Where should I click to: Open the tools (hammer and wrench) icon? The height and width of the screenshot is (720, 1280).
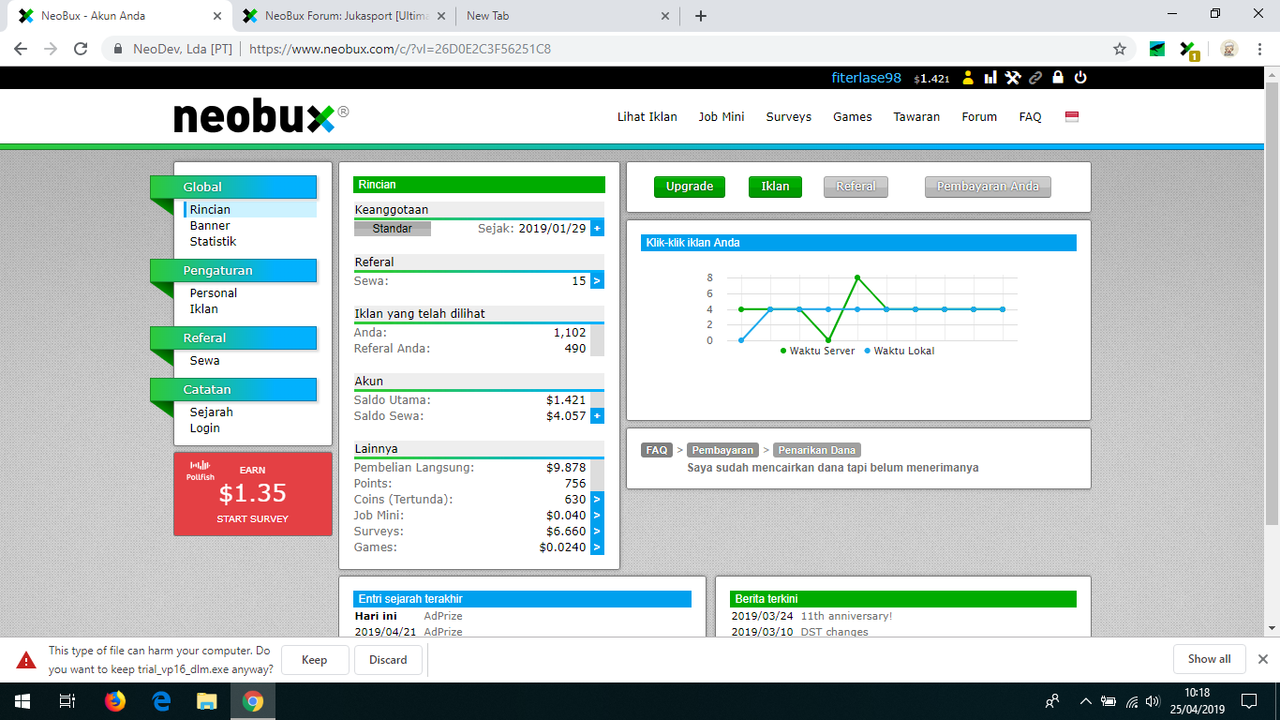coord(1013,78)
